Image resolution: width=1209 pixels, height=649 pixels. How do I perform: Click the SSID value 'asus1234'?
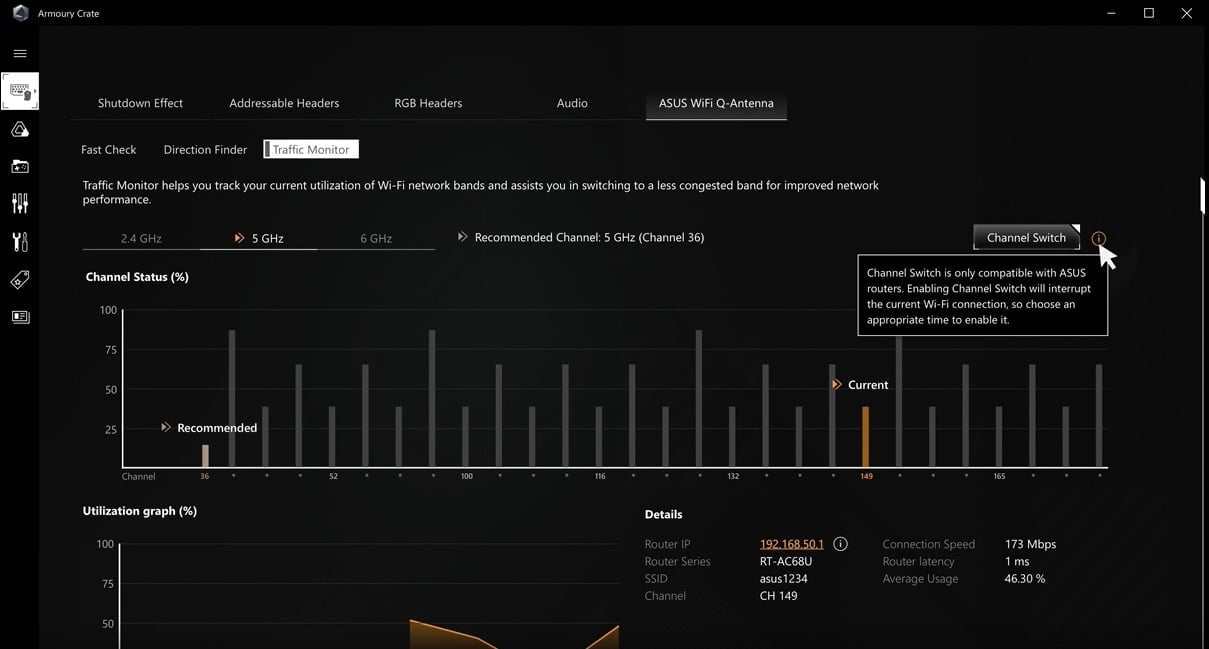tap(784, 578)
